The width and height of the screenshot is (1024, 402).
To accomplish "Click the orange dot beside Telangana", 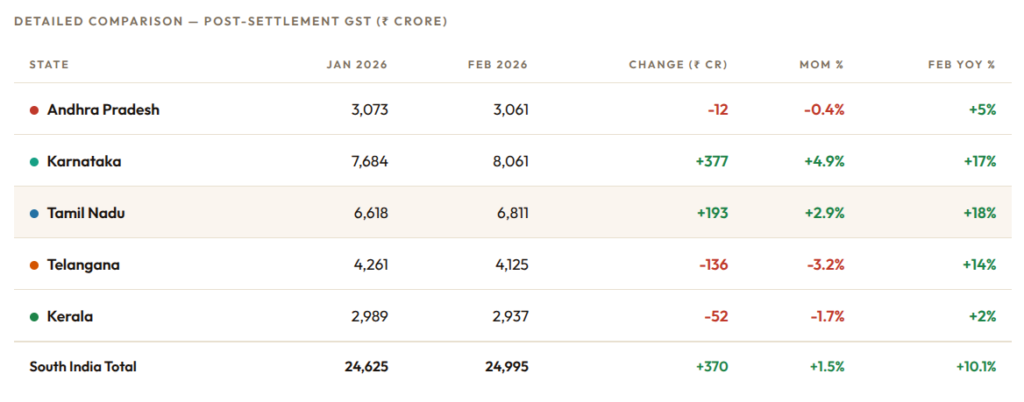I will point(34,266).
